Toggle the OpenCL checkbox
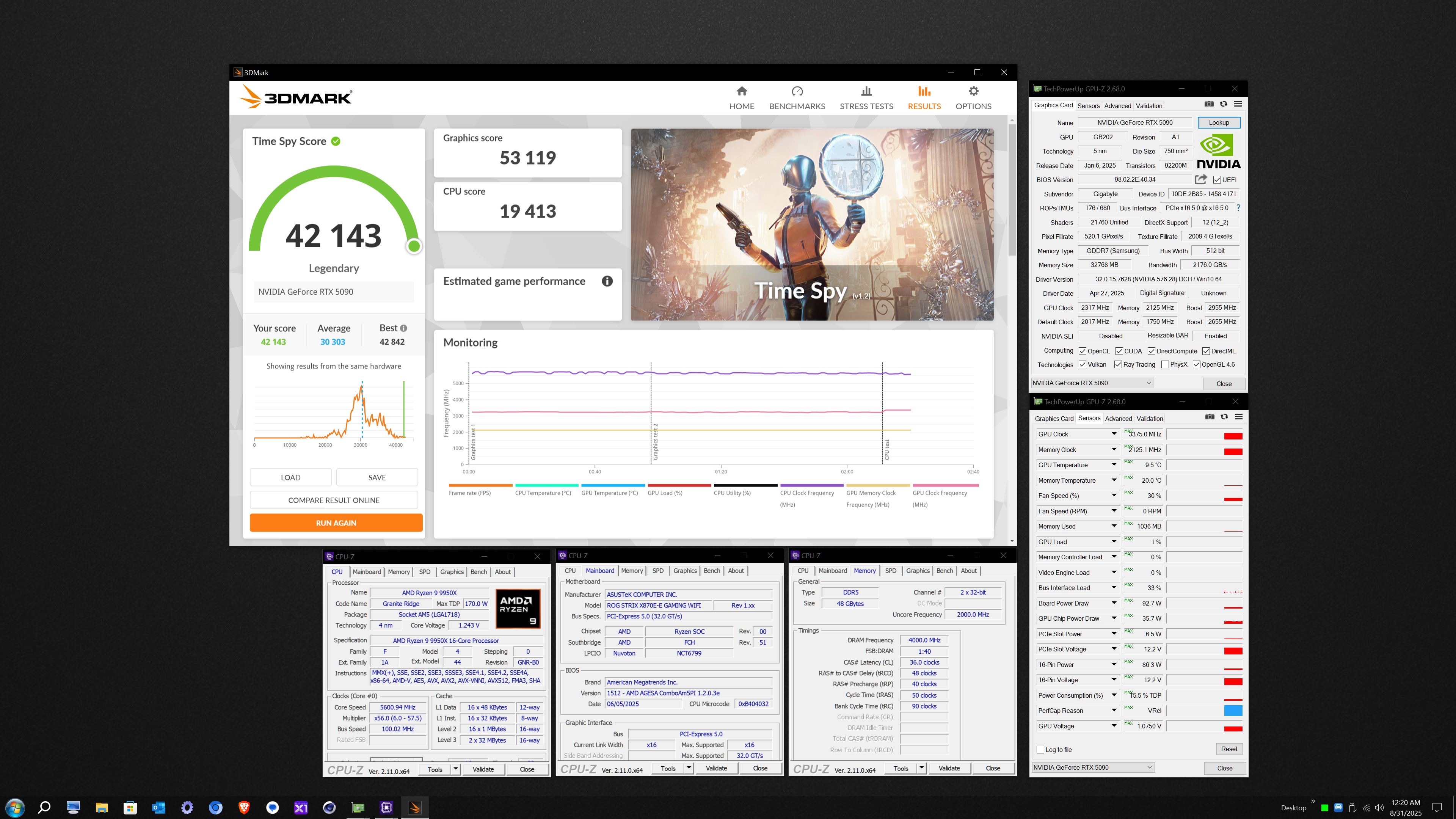Viewport: 1456px width, 819px height. (1083, 351)
